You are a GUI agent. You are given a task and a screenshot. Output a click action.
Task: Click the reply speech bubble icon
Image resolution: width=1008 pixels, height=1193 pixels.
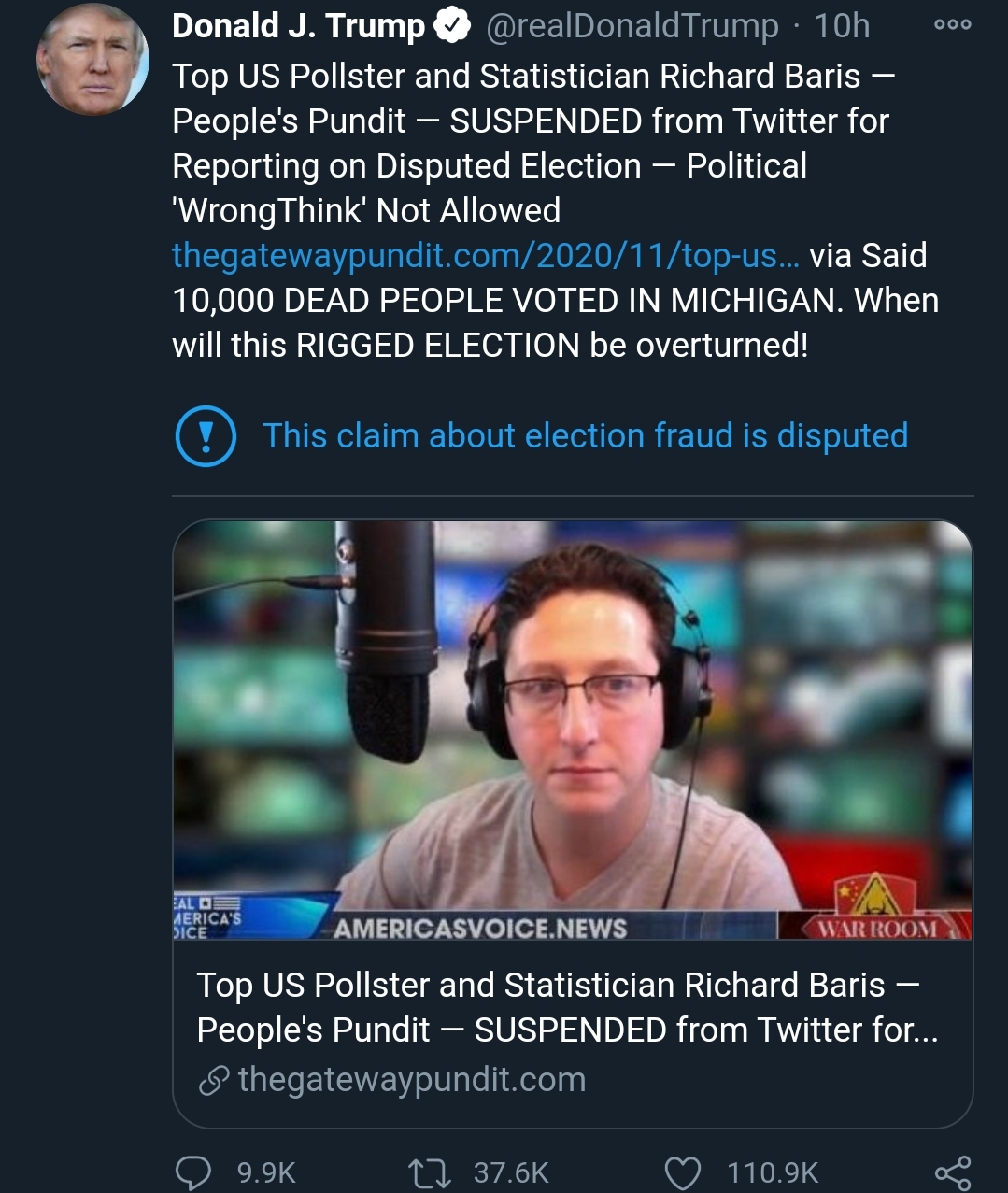[193, 1172]
